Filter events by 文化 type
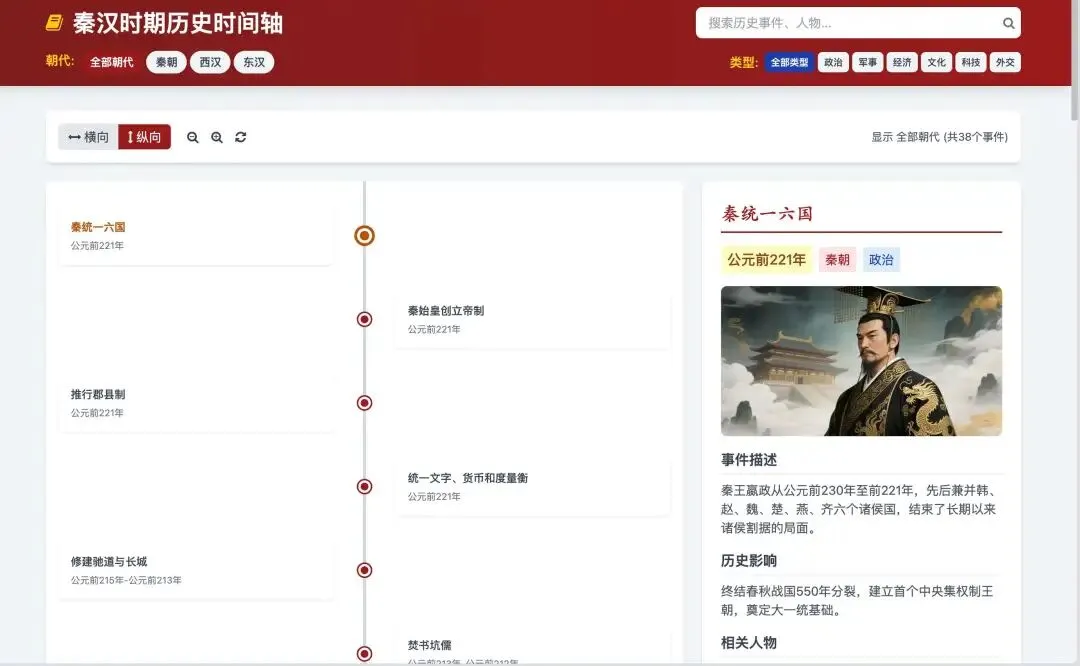This screenshot has width=1080, height=666. point(937,62)
